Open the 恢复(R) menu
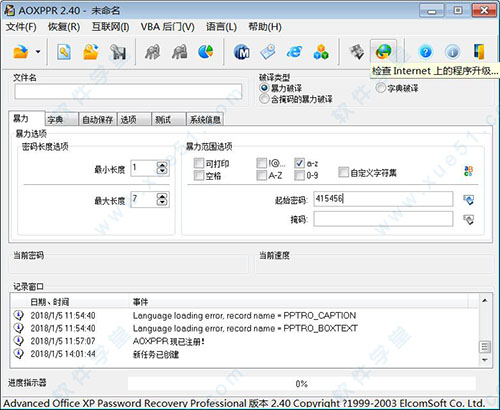 tap(64, 27)
